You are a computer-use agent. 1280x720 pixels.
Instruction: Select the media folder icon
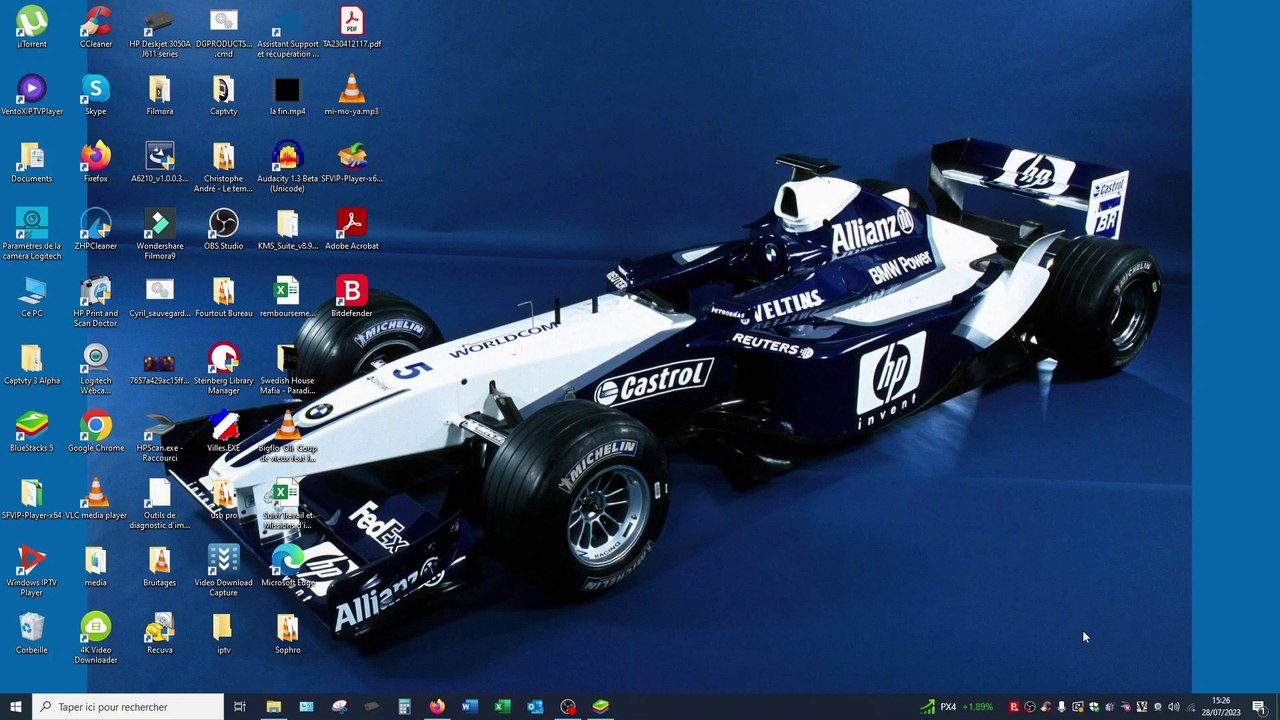click(96, 565)
